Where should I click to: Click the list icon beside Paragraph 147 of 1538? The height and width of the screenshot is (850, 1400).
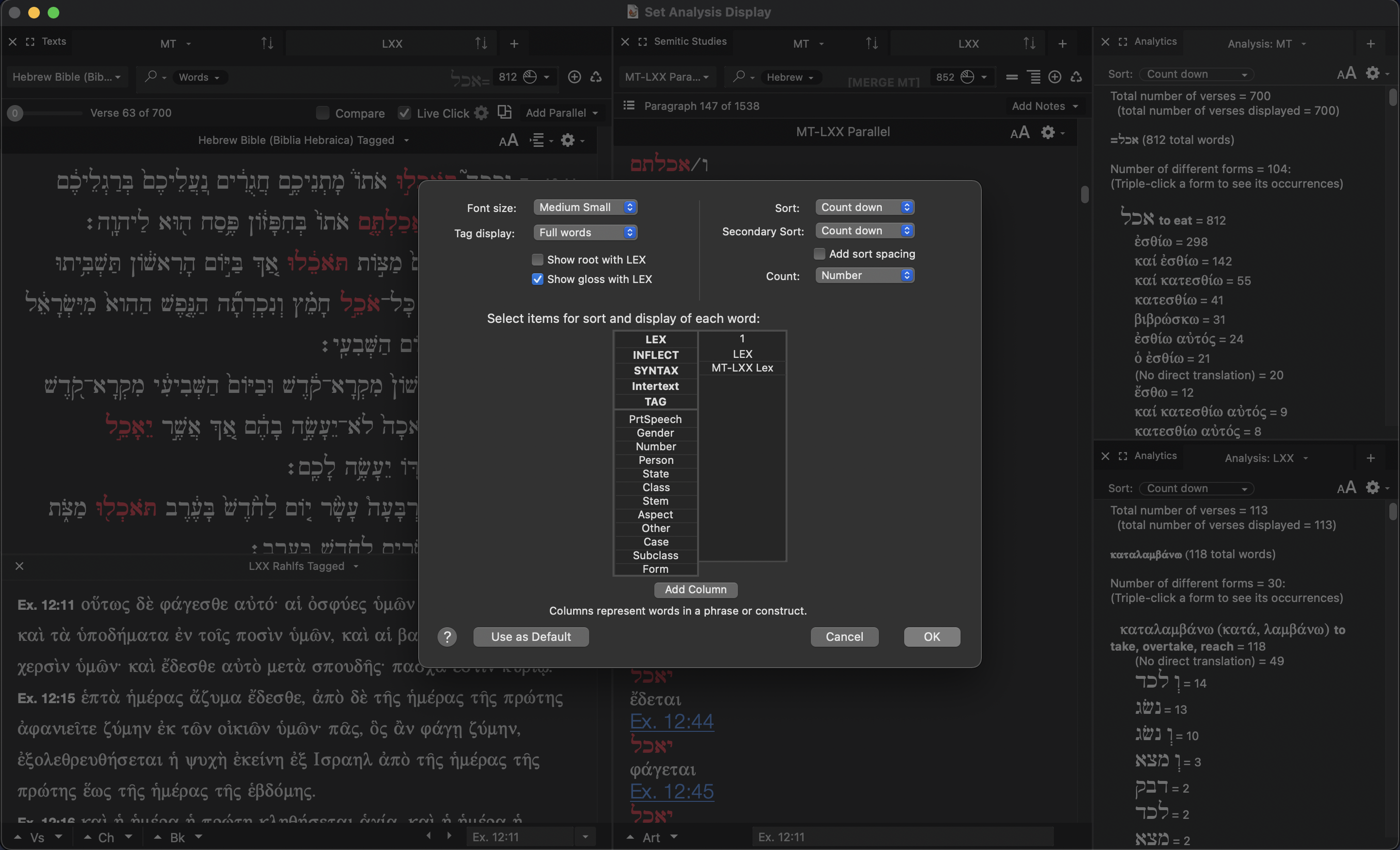629,106
